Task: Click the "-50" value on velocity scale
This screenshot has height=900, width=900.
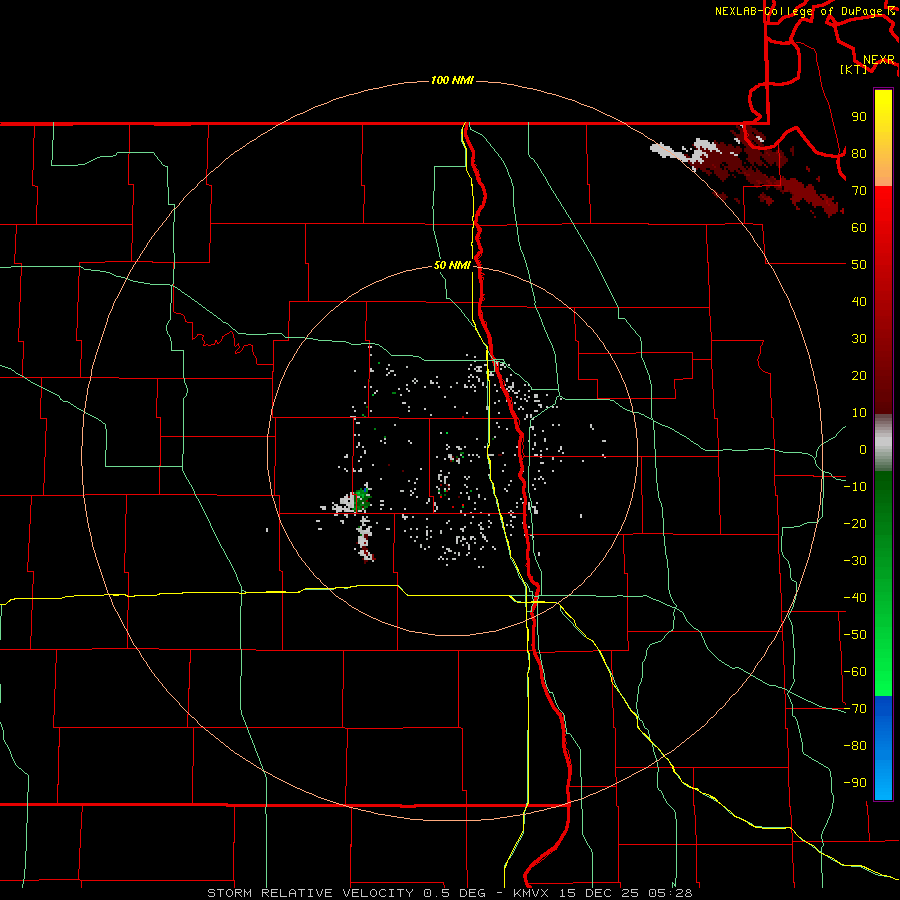Action: coord(855,635)
